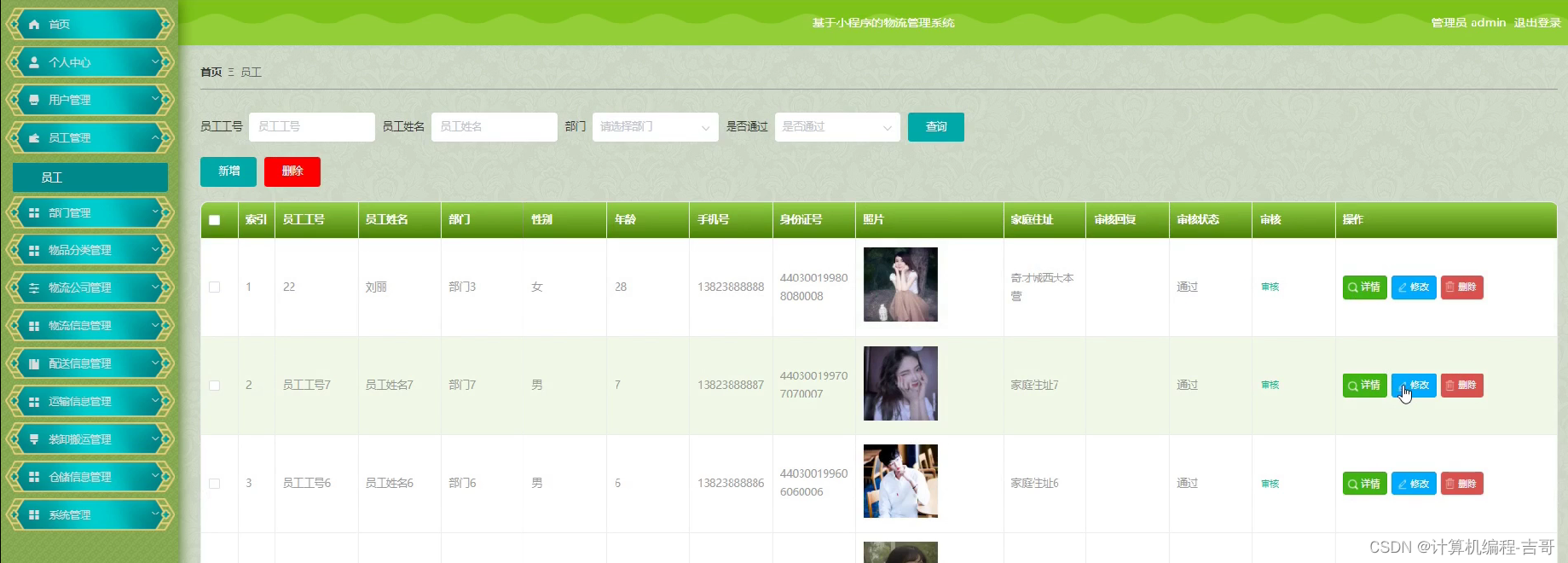This screenshot has width=1568, height=563.
Task: Click the icon beside 配送信息管理
Action: pyautogui.click(x=34, y=363)
